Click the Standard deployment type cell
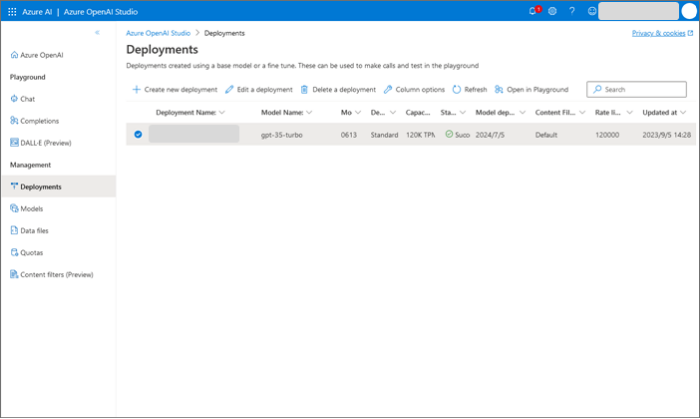This screenshot has width=700, height=419. 384,135
